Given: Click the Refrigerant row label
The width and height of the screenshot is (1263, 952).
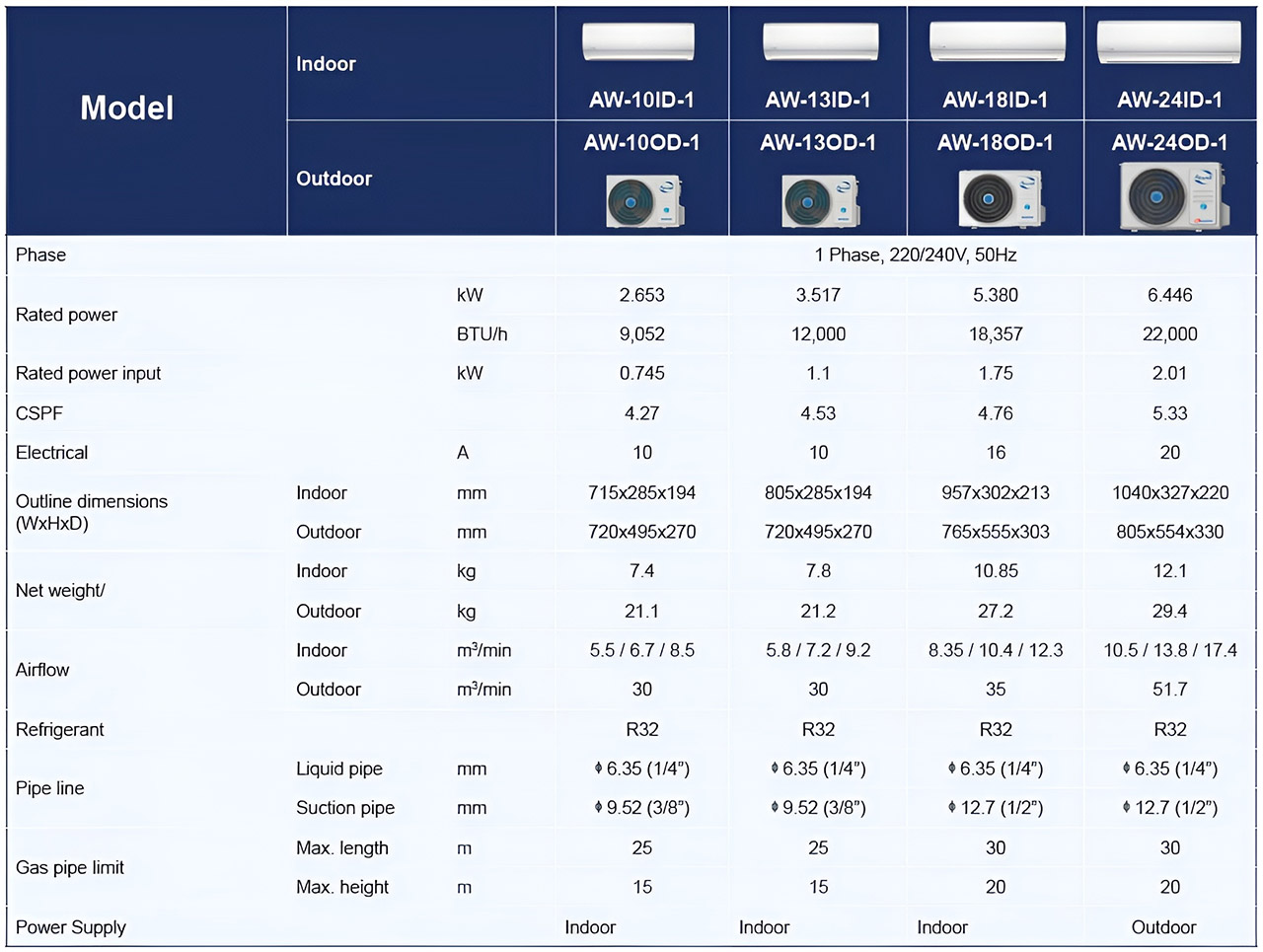Looking at the screenshot, I should tap(60, 729).
